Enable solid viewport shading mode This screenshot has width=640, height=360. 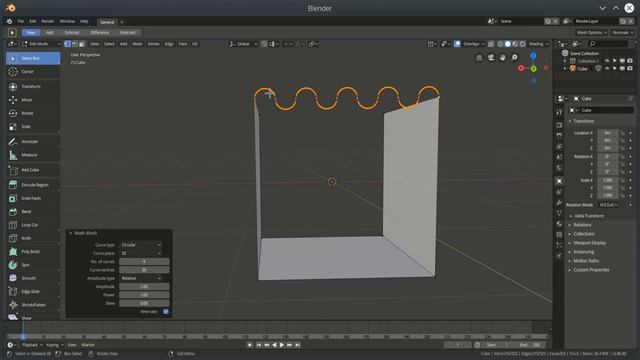click(x=507, y=44)
